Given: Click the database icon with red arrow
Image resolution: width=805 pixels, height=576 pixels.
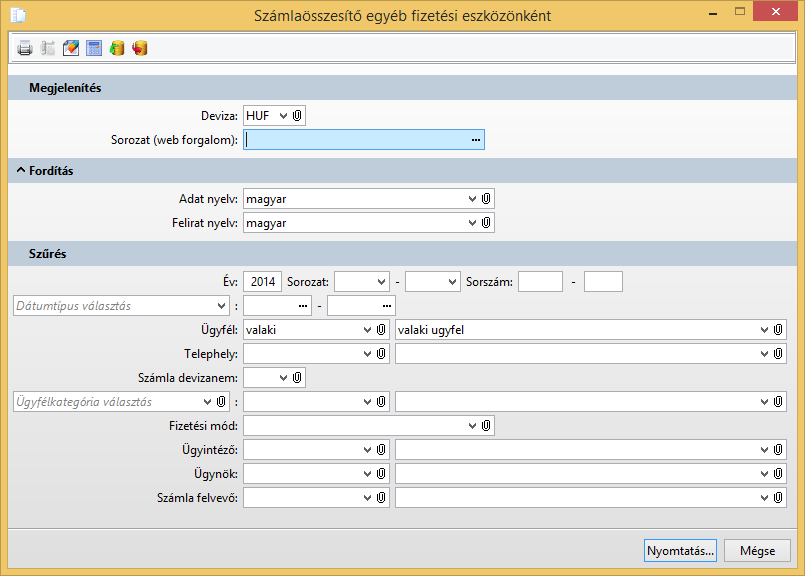Looking at the screenshot, I should (x=140, y=48).
